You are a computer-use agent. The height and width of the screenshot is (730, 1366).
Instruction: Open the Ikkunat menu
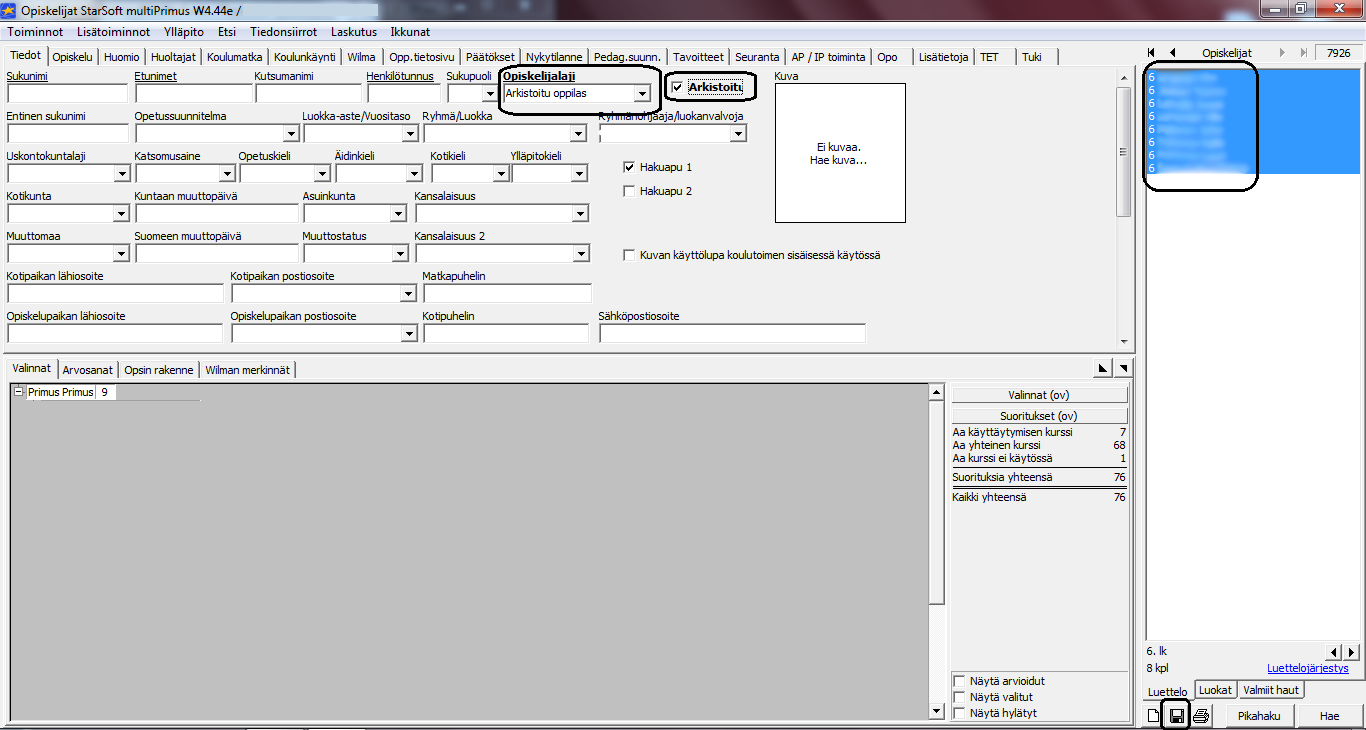click(410, 32)
